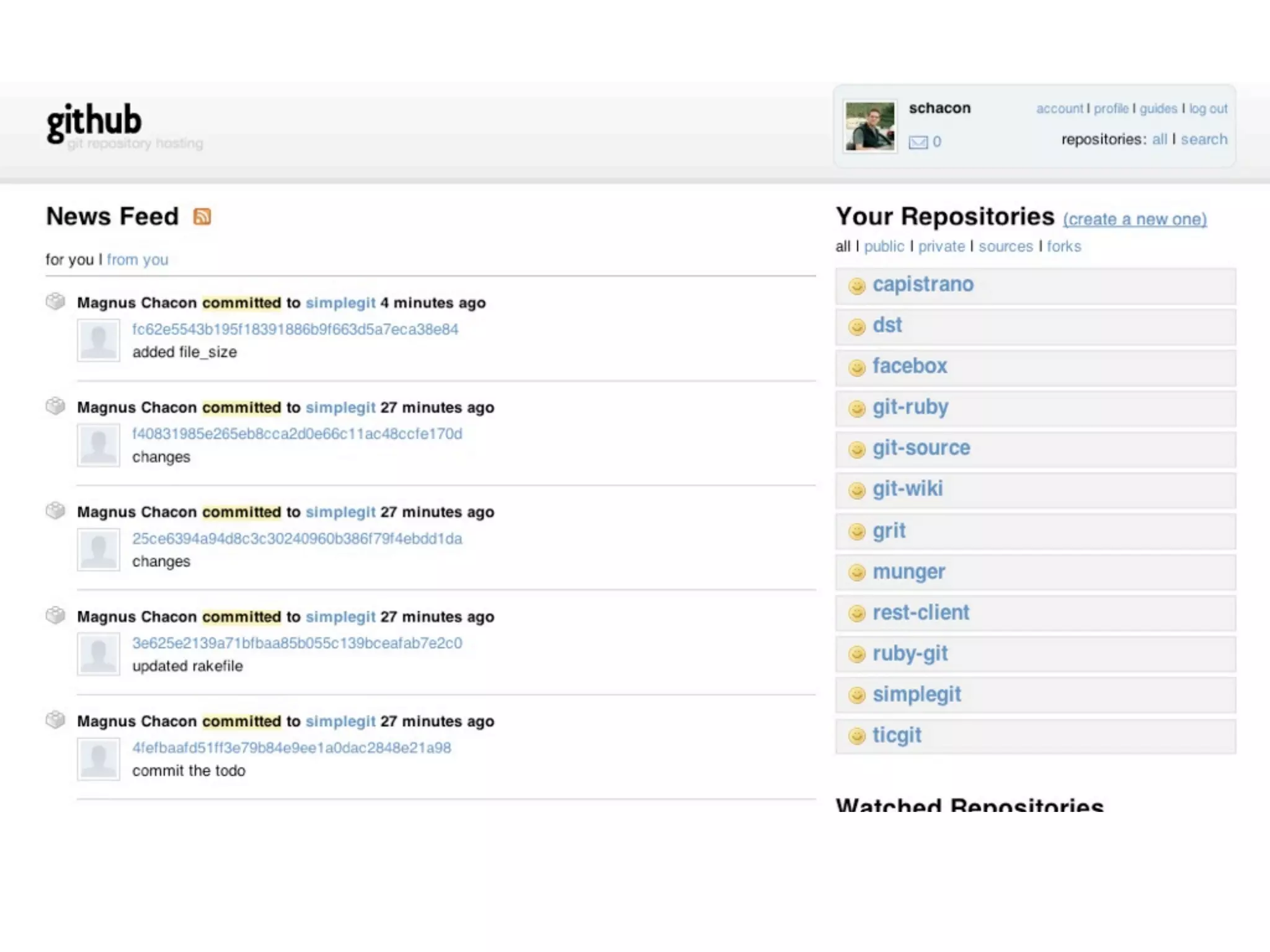Open the account link
The width and height of the screenshot is (1270, 952).
1059,109
